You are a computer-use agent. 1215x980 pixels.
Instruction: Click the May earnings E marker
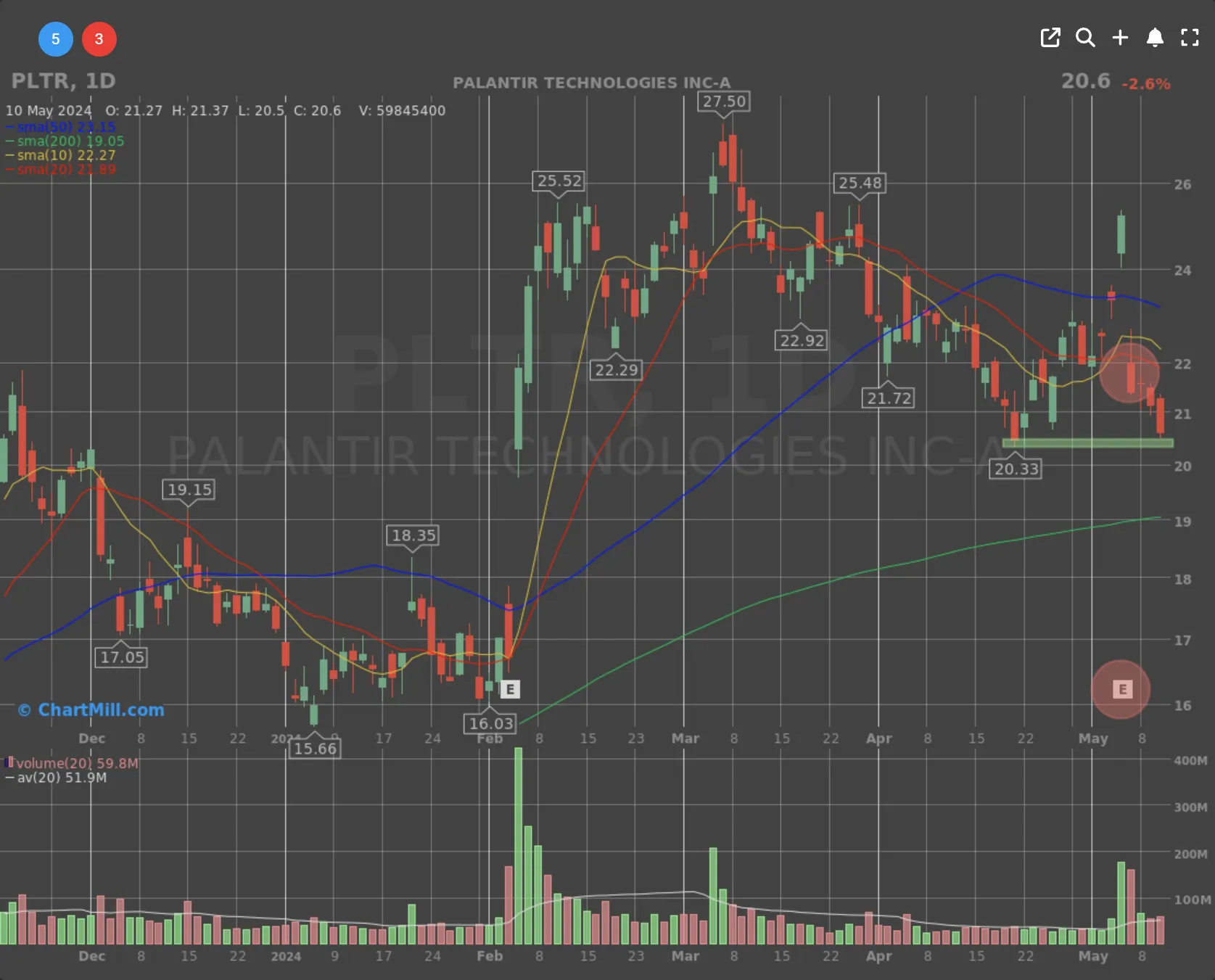tap(1122, 689)
